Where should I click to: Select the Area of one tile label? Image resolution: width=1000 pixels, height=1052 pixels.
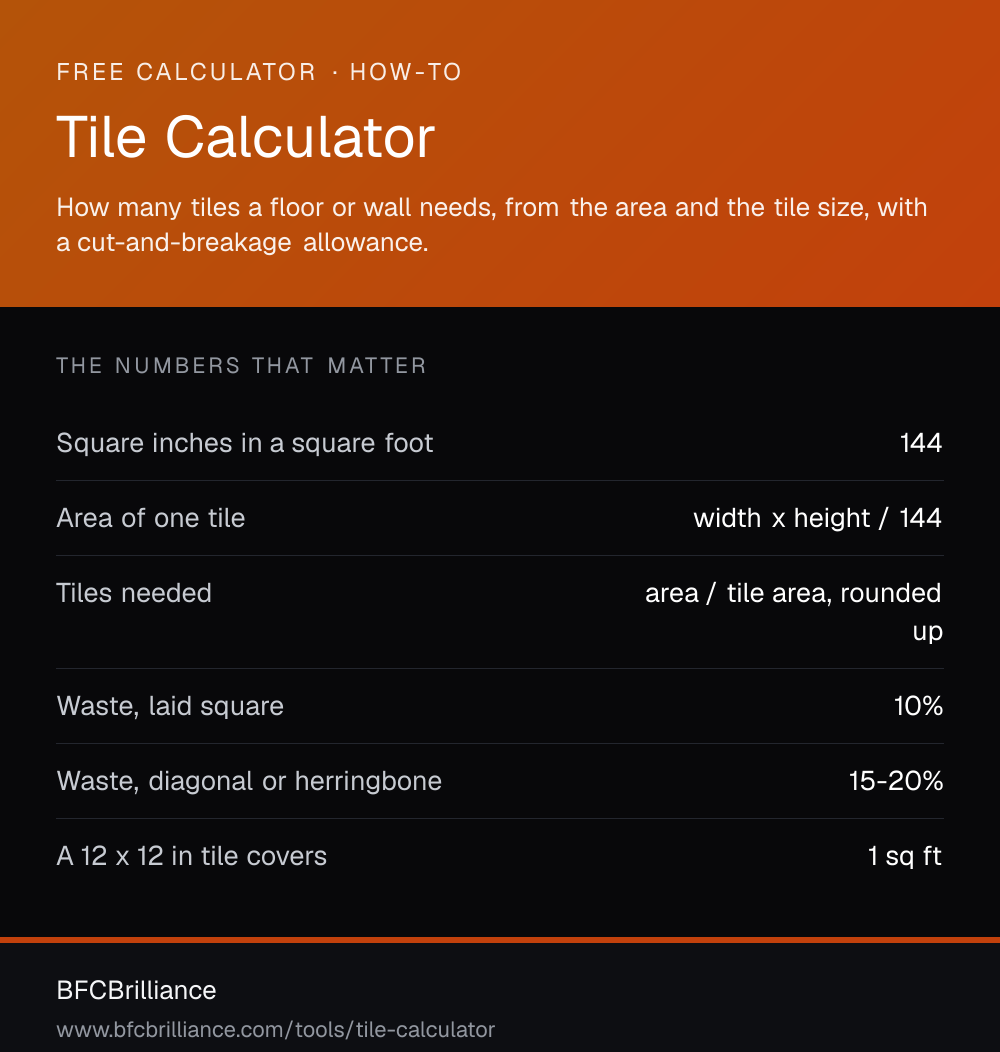click(151, 518)
